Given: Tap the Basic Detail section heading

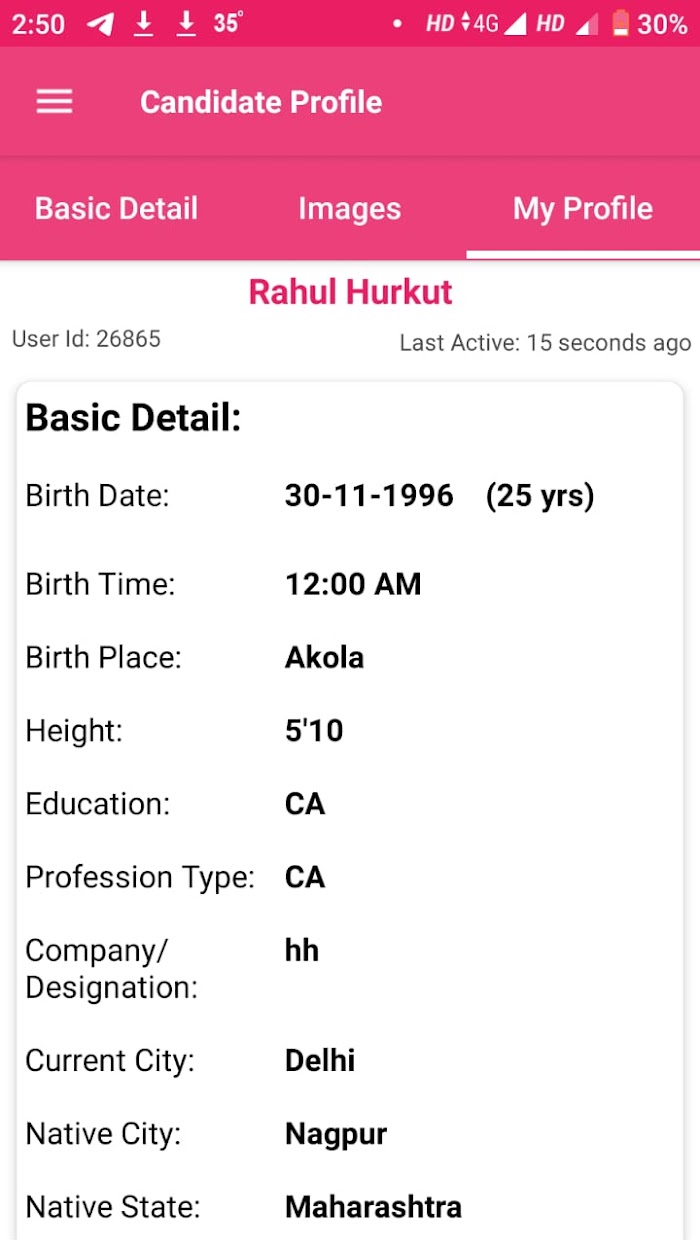Looking at the screenshot, I should pos(134,418).
